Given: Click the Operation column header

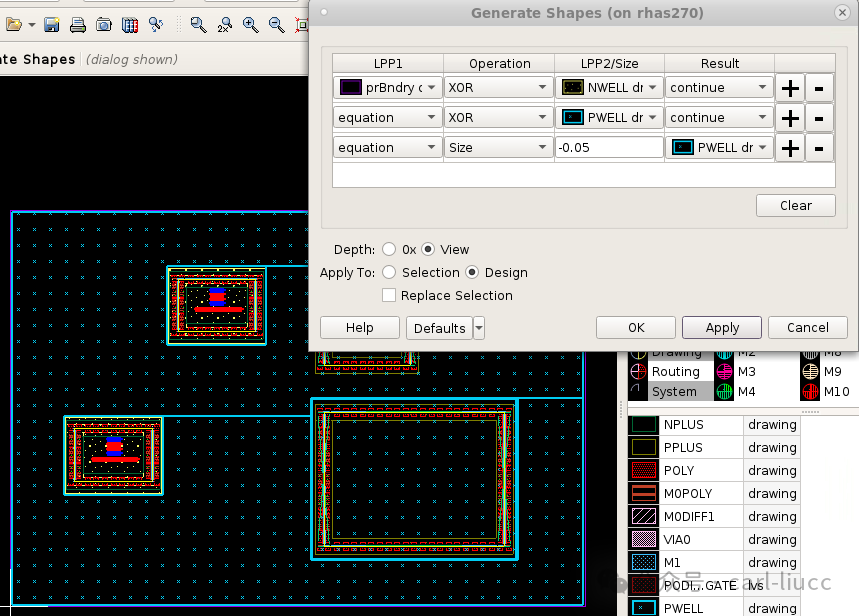Looking at the screenshot, I should 500,64.
